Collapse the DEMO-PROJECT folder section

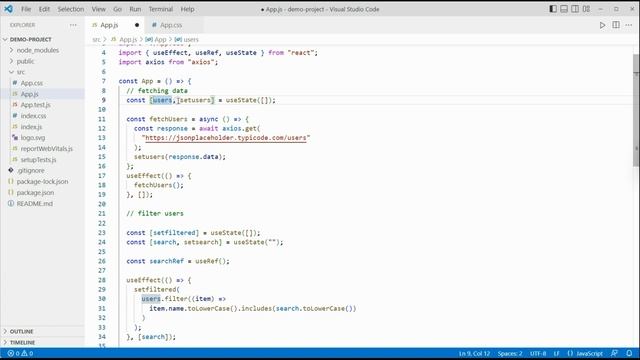coord(31,39)
